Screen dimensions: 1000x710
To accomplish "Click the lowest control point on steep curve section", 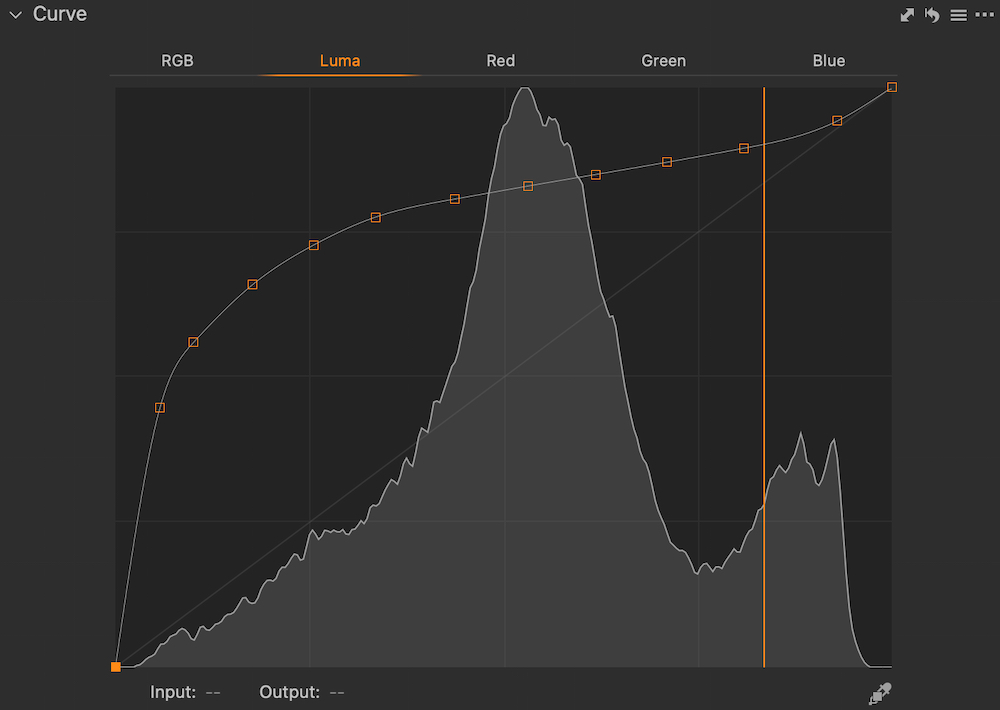I will coord(160,408).
